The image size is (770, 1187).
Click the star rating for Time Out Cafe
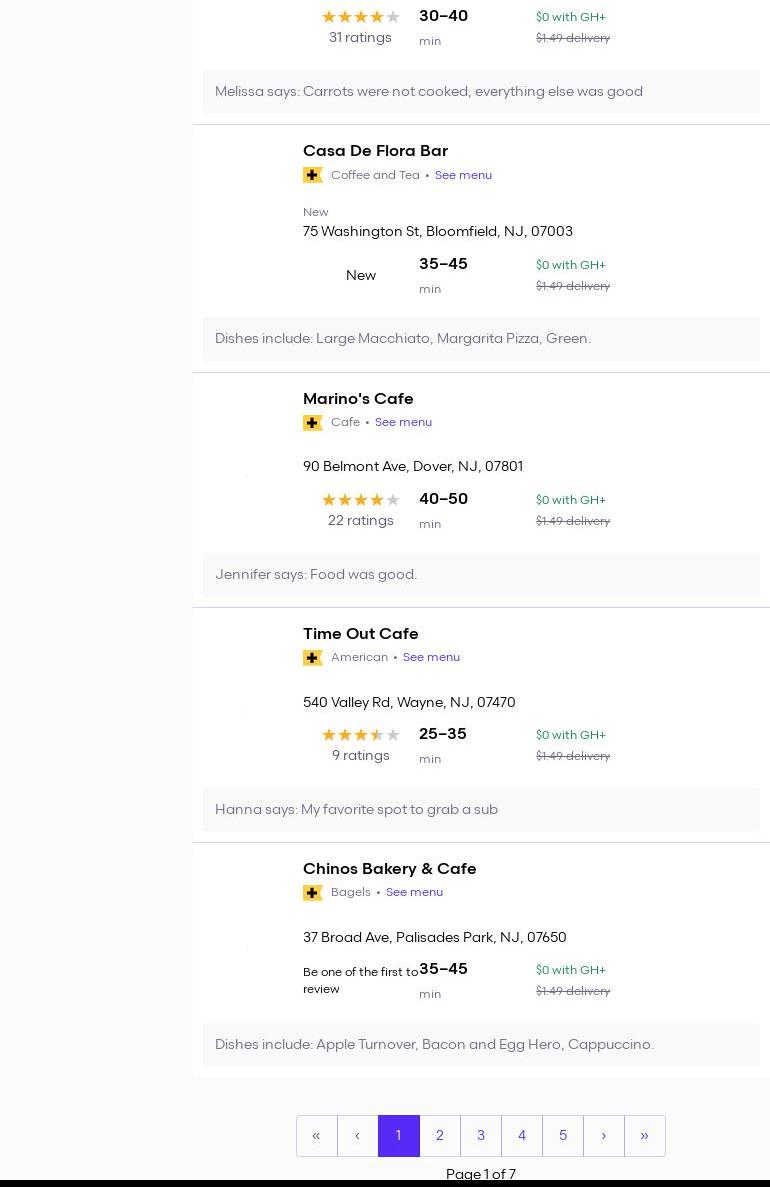pyautogui.click(x=360, y=735)
